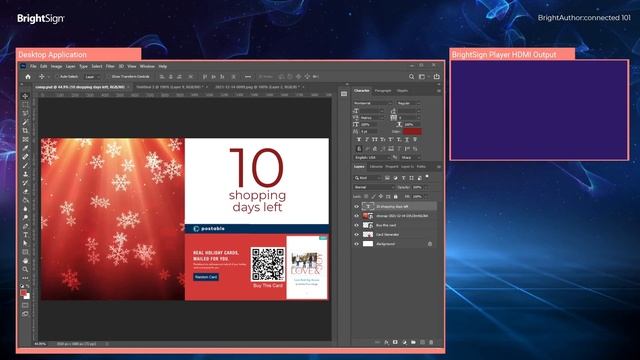Toggle Show Transform Controls checkbox
Viewport: 640px width, 360px height.
click(109, 77)
